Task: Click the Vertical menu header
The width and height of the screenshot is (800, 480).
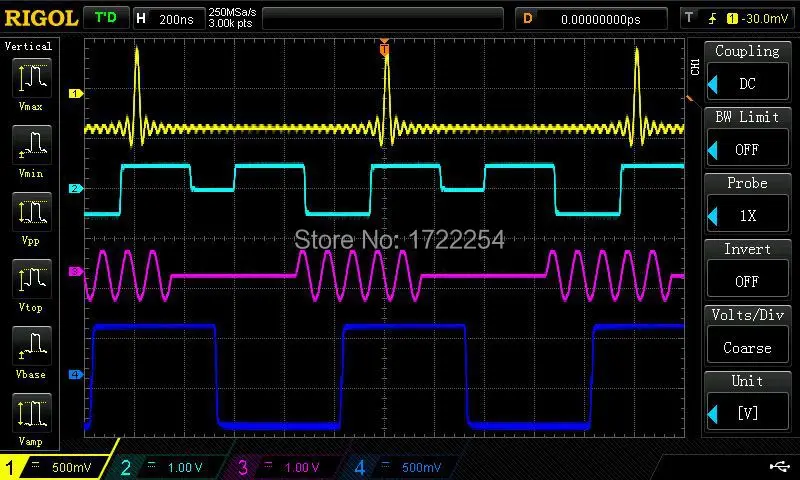Action: [29, 46]
